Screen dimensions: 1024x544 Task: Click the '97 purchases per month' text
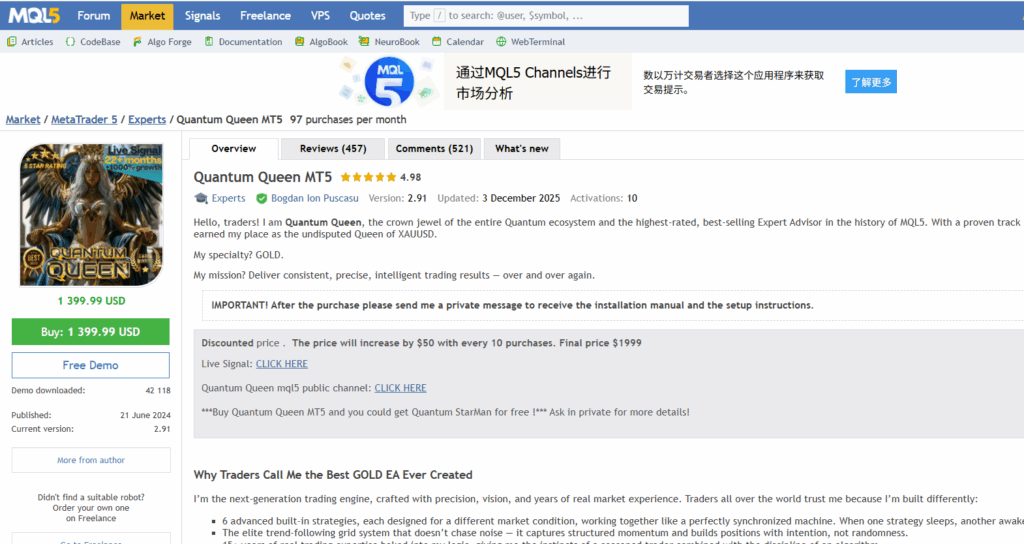(x=348, y=120)
